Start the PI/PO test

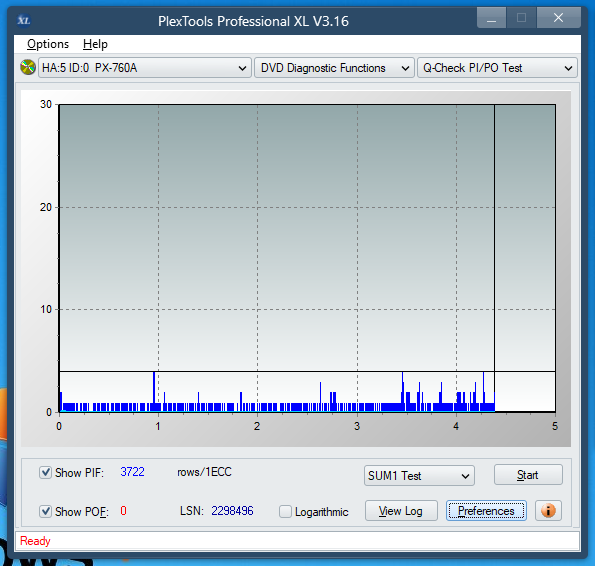(528, 475)
